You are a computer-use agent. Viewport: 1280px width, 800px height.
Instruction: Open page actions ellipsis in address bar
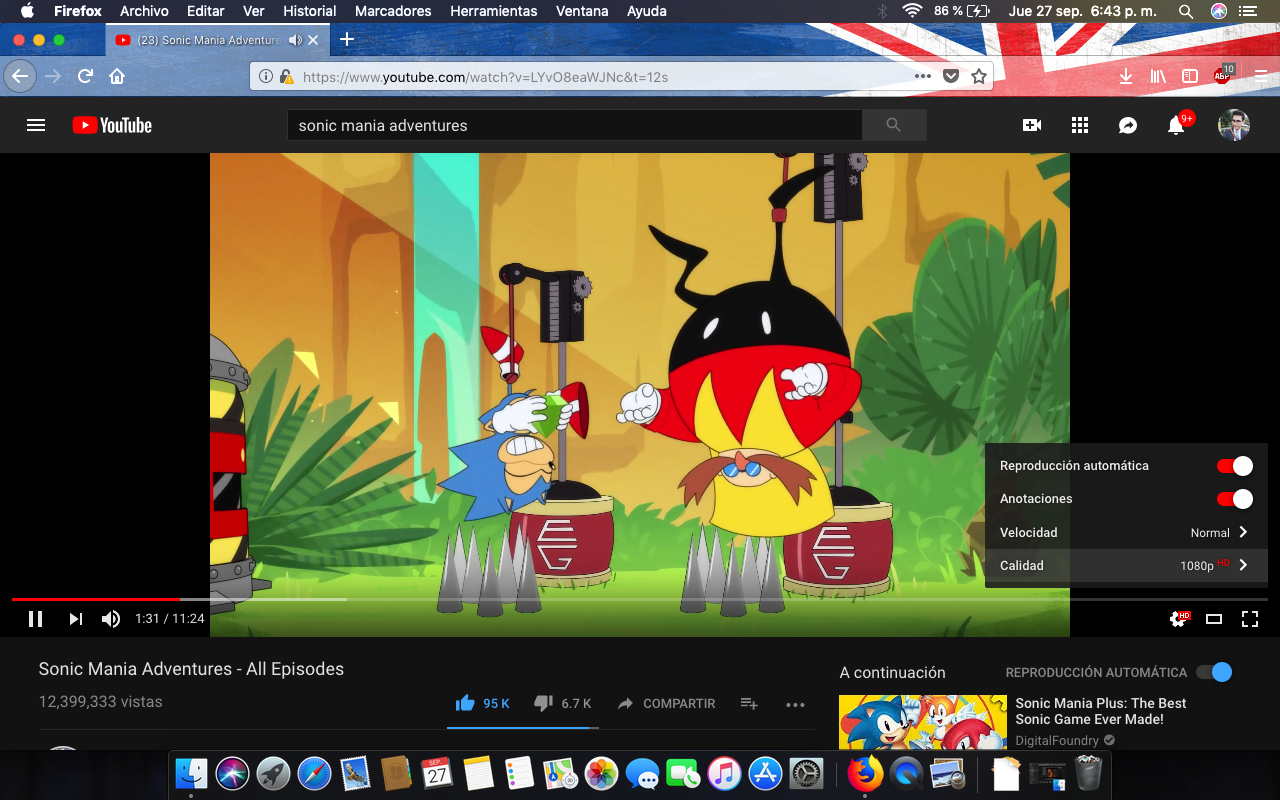point(923,76)
